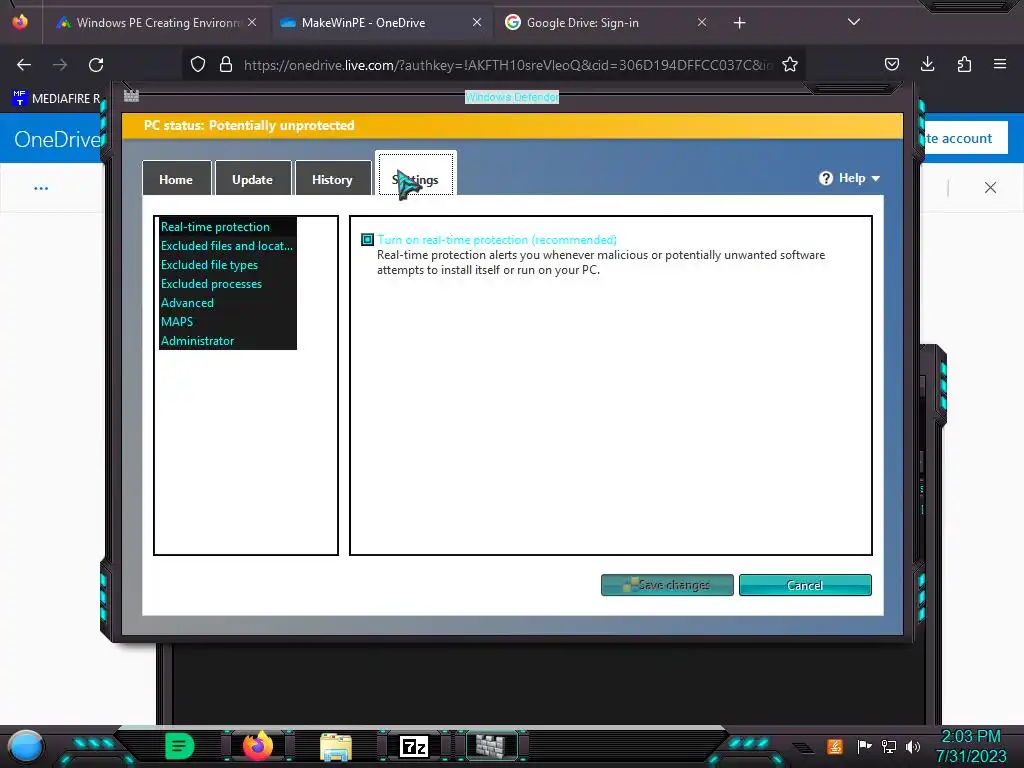Click Windows Defender taskbar icon

491,746
